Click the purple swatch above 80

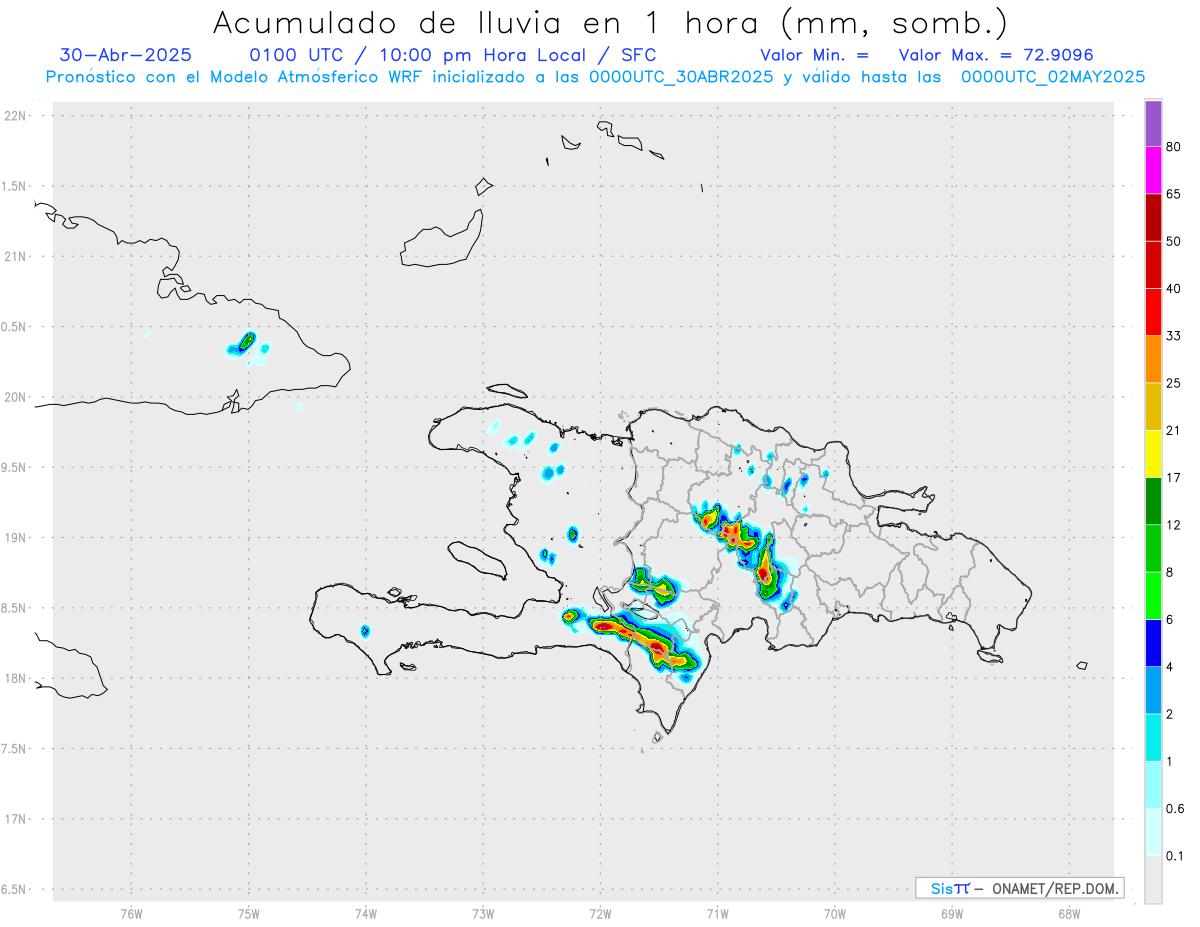(1153, 123)
